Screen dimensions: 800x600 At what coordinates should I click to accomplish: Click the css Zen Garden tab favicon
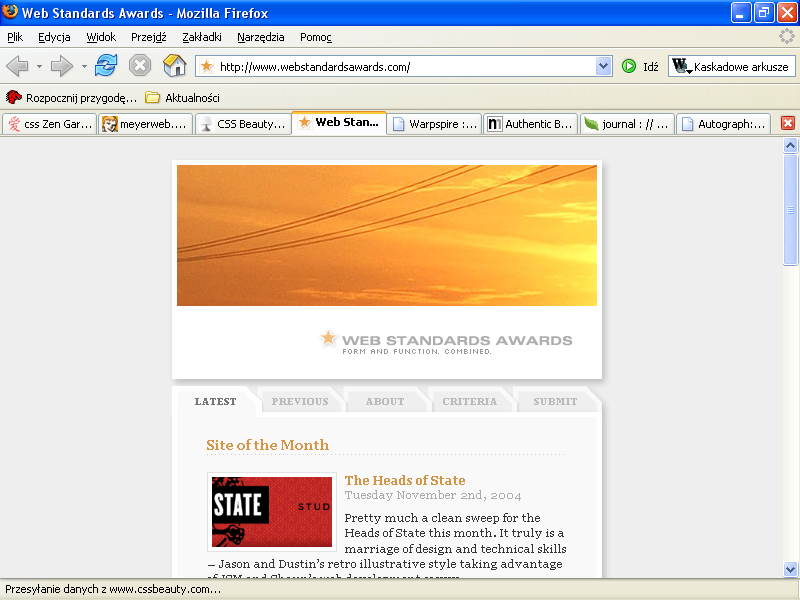pos(14,123)
